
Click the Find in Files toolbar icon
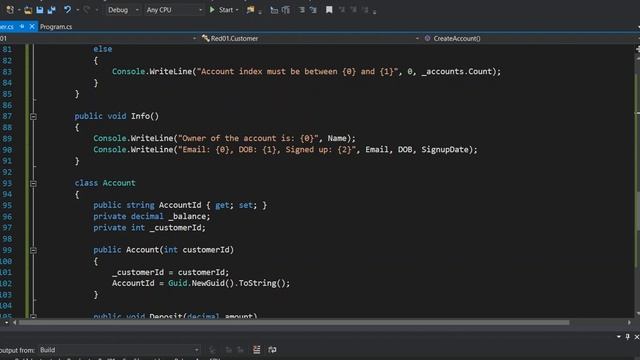pyautogui.click(x=251, y=10)
